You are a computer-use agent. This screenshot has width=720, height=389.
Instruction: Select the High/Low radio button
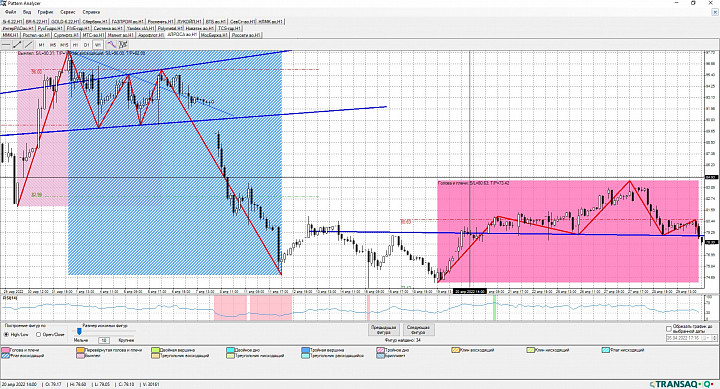point(6,334)
